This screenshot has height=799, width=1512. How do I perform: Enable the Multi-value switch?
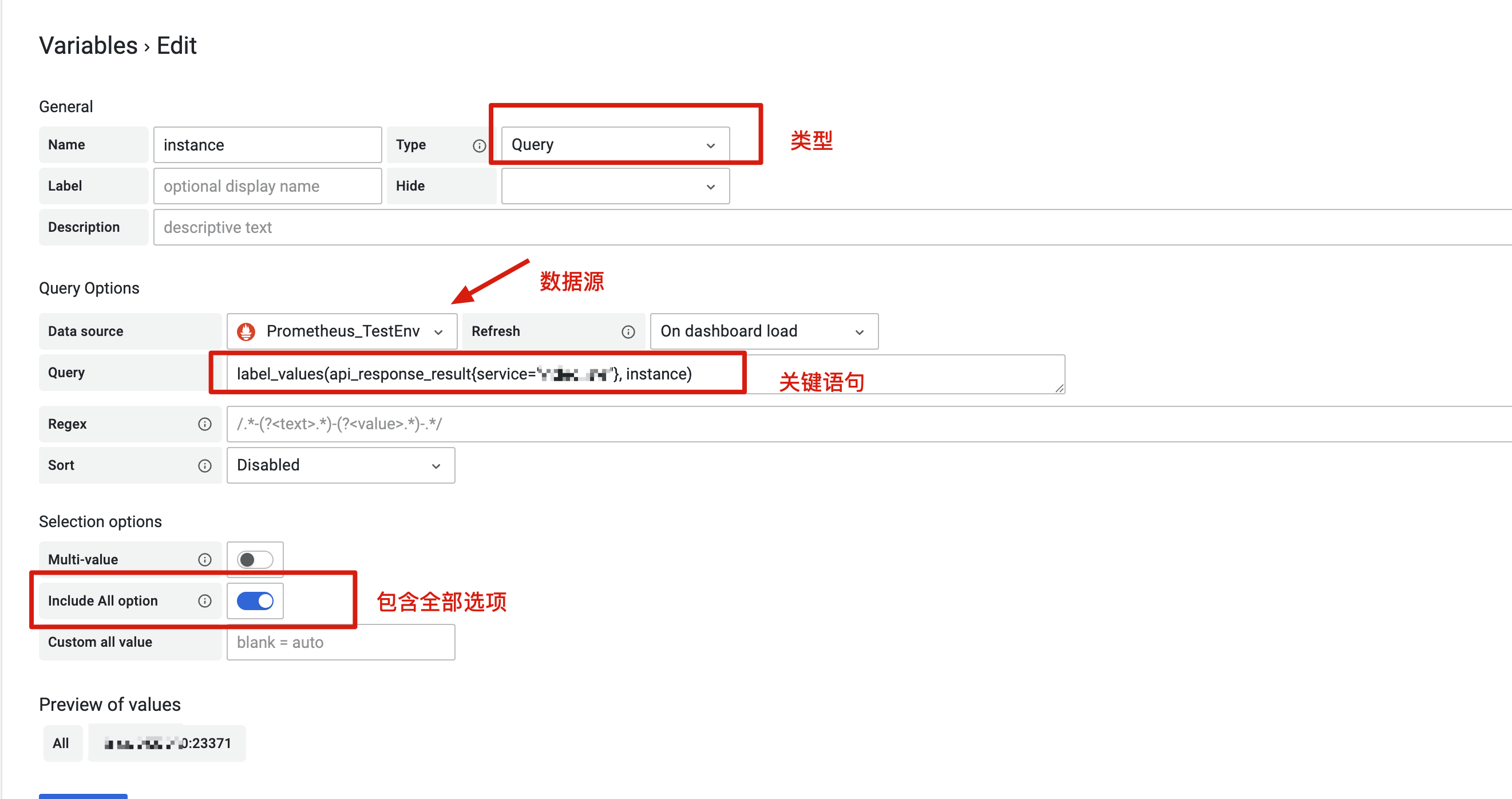tap(255, 560)
